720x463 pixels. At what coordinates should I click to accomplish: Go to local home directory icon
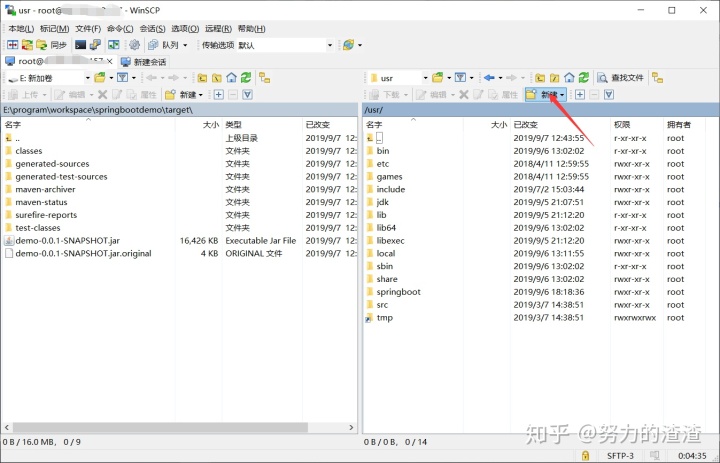pyautogui.click(x=231, y=78)
